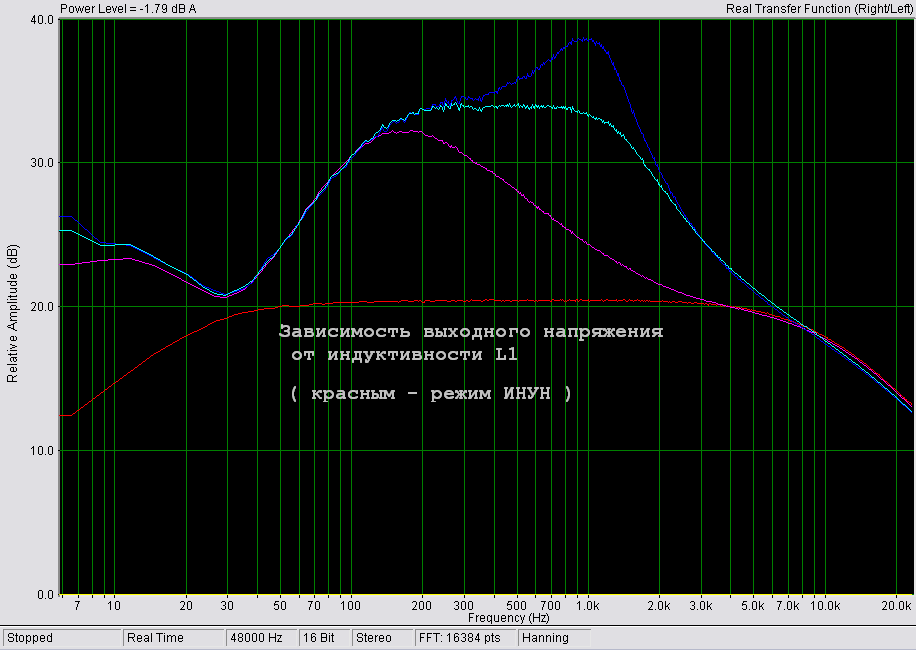Click the '16 Bit' status field
This screenshot has width=916, height=650.
(x=323, y=638)
